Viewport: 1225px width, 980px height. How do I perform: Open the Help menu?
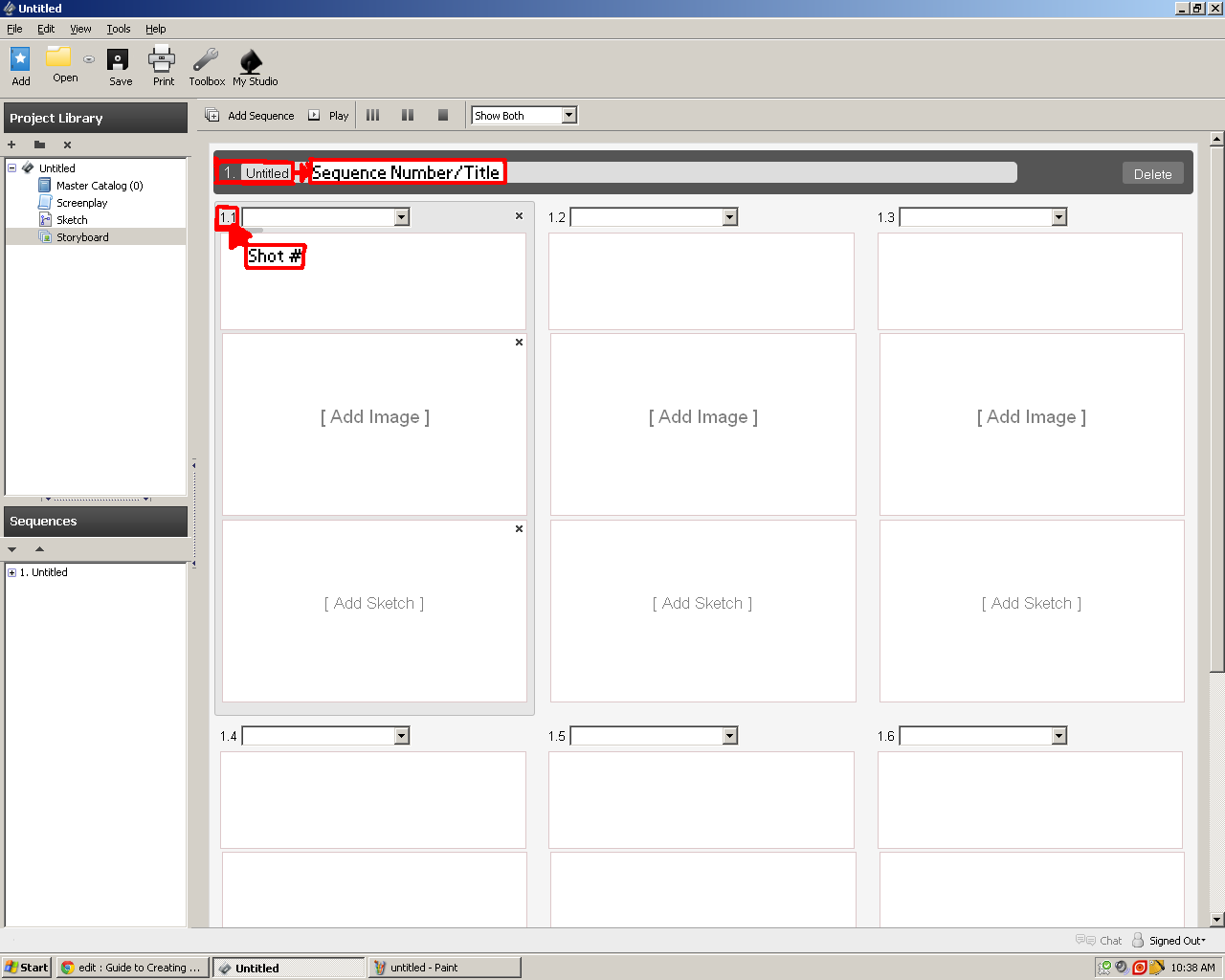pos(155,29)
